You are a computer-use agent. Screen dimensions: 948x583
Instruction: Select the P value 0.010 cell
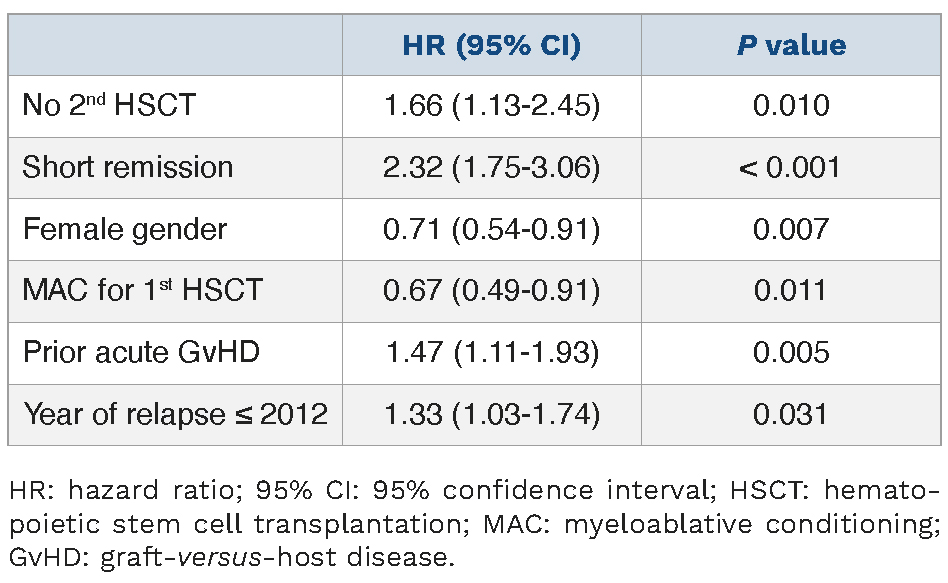791,106
